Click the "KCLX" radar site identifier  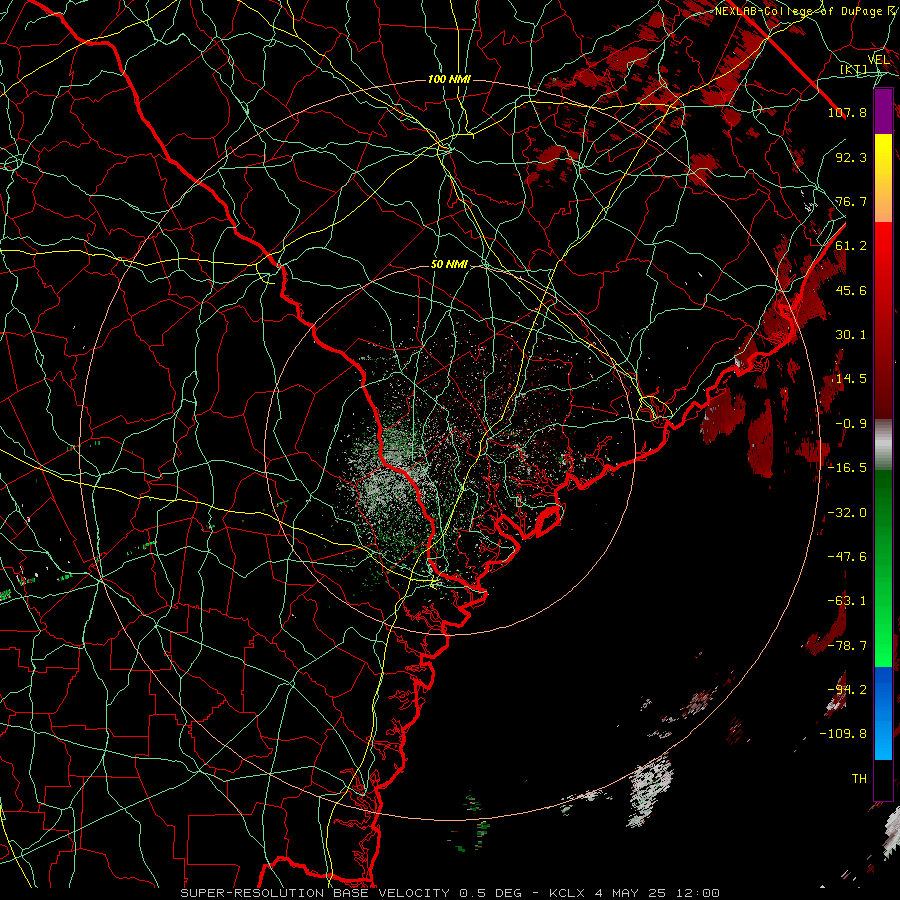569,893
